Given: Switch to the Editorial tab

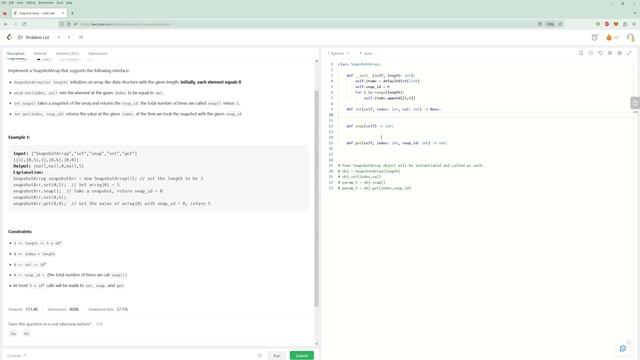Looking at the screenshot, I should tap(40, 53).
